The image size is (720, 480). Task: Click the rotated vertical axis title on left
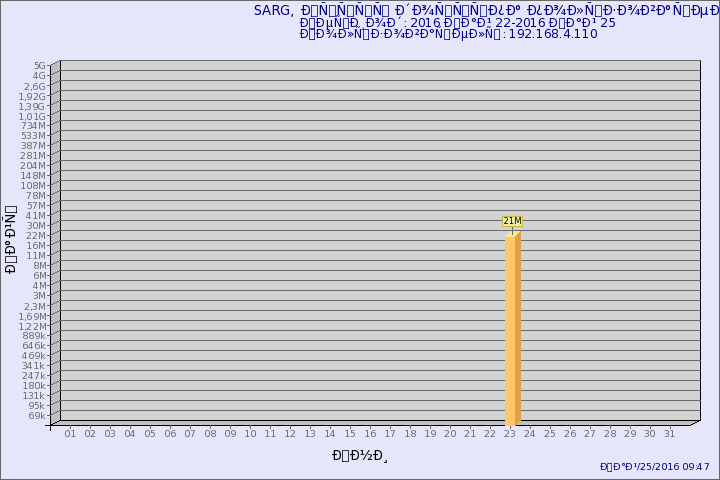[x=11, y=240]
